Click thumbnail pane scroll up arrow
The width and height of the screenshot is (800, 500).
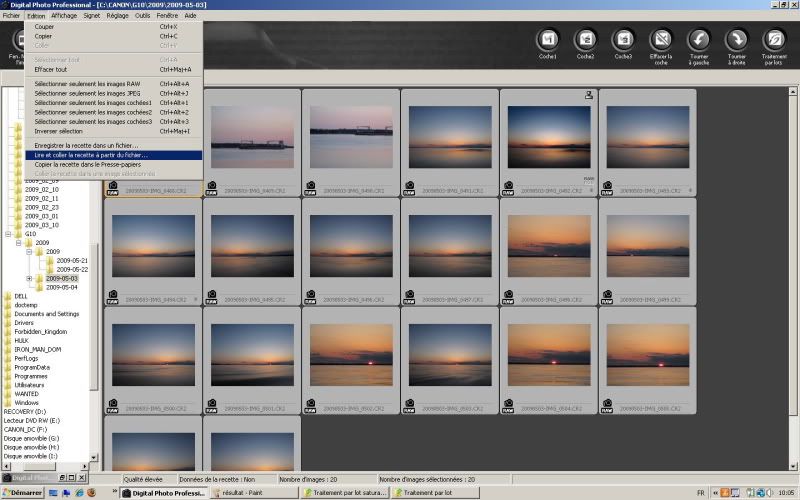tap(793, 92)
